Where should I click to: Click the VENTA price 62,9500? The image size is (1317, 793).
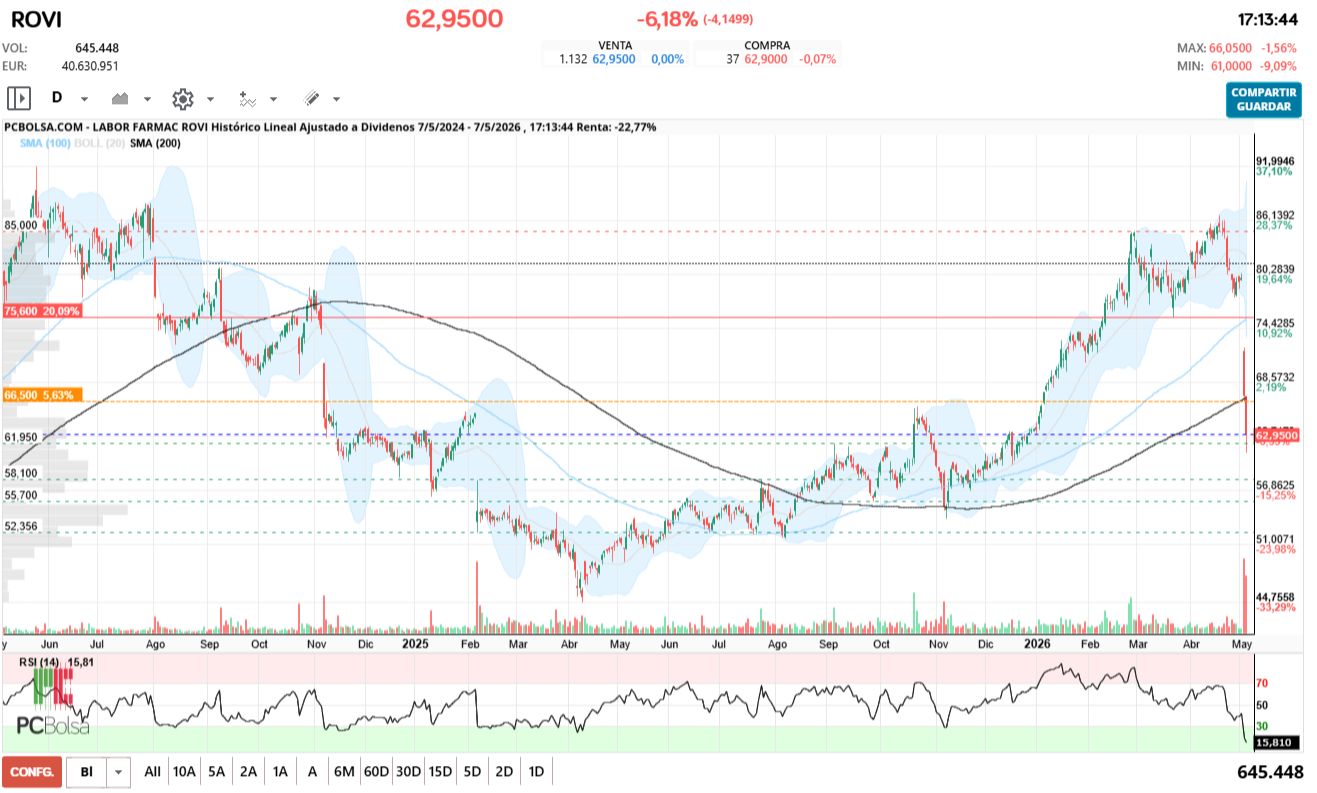(x=614, y=59)
